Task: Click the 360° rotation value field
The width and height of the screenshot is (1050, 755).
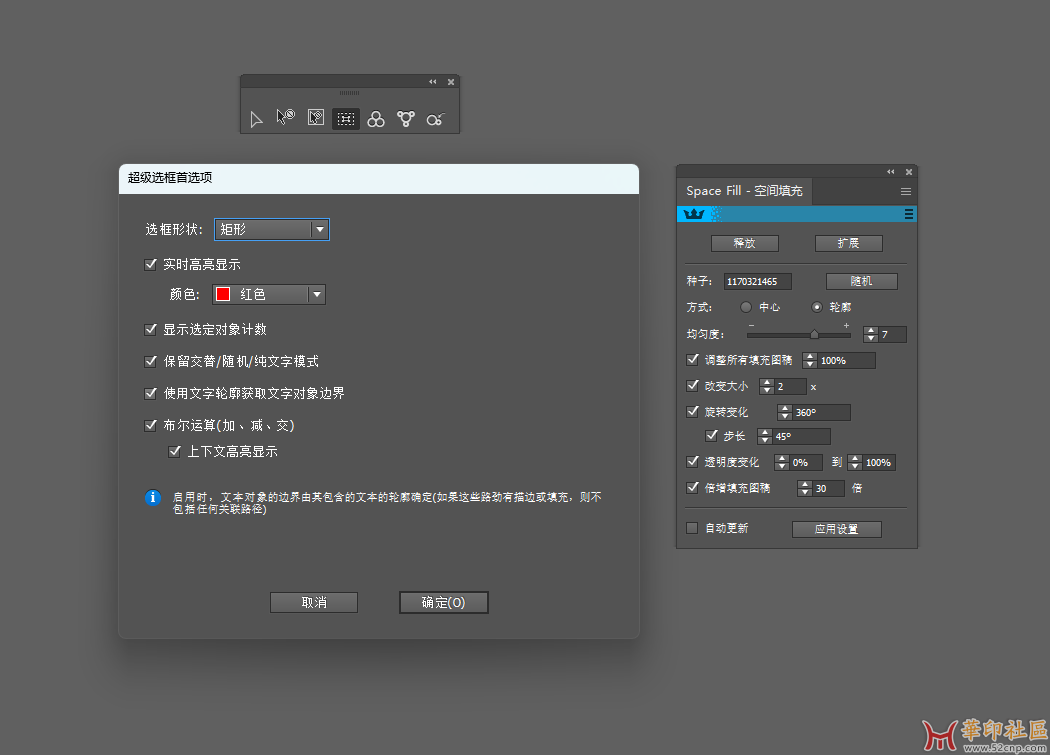Action: [821, 412]
